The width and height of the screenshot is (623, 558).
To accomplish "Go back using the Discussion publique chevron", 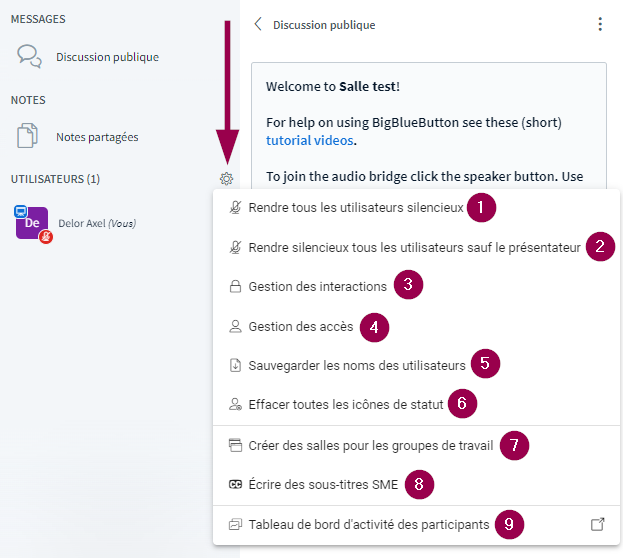I will point(258,24).
